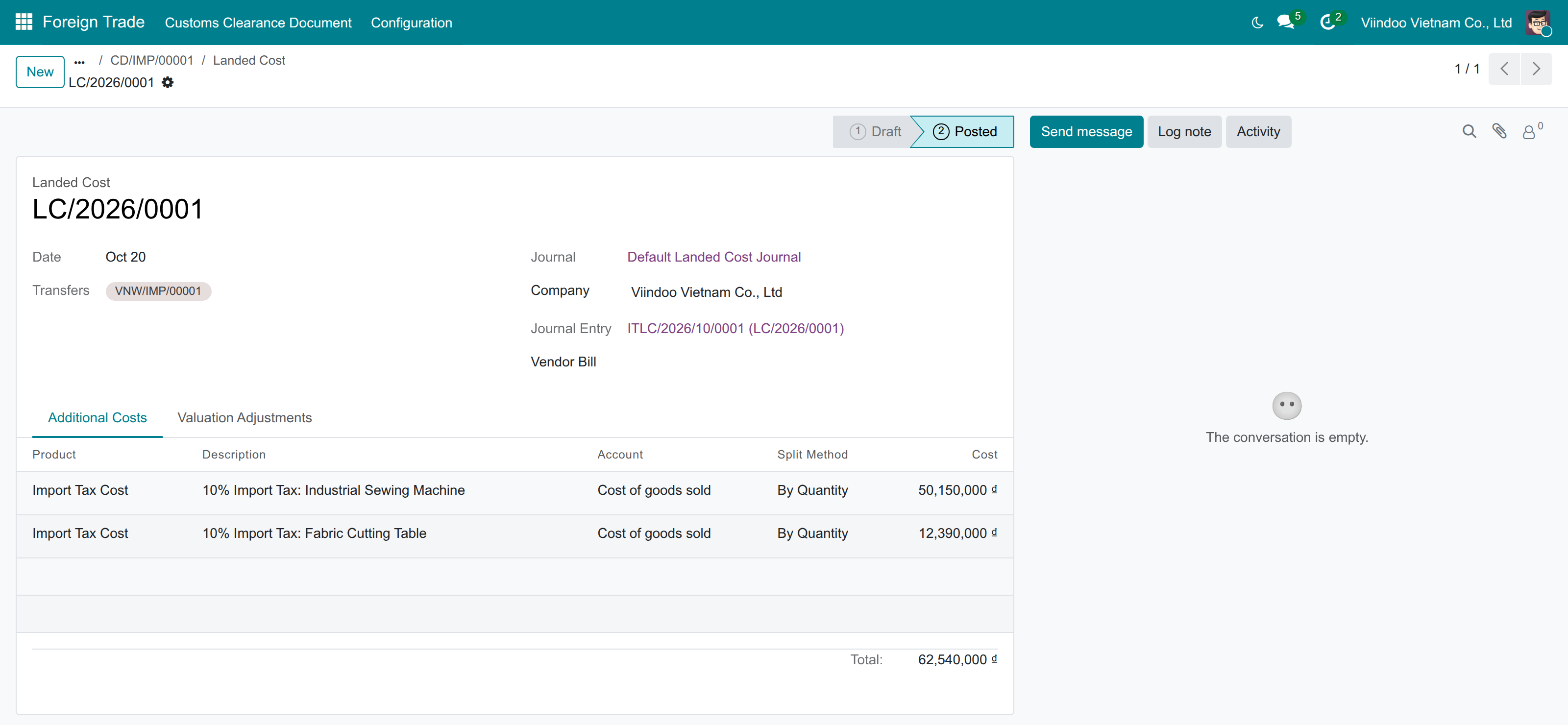Open Customs Clearance Document menu
The height and width of the screenshot is (725, 1568).
coord(258,23)
